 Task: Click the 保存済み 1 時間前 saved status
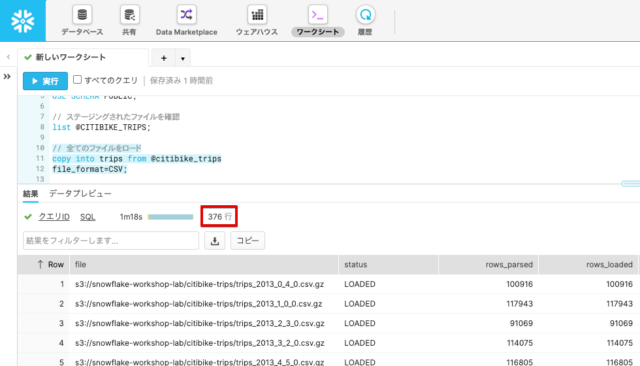pyautogui.click(x=181, y=81)
